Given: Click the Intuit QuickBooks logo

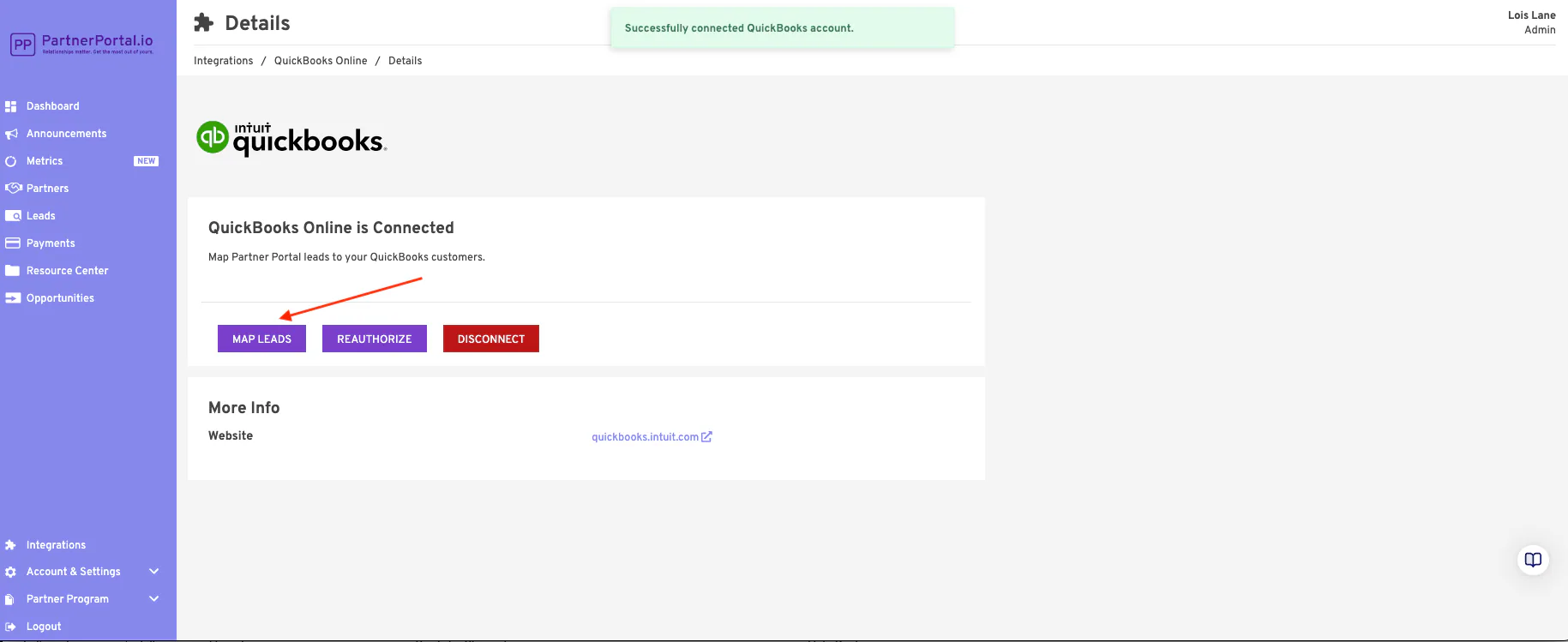Looking at the screenshot, I should point(291,139).
